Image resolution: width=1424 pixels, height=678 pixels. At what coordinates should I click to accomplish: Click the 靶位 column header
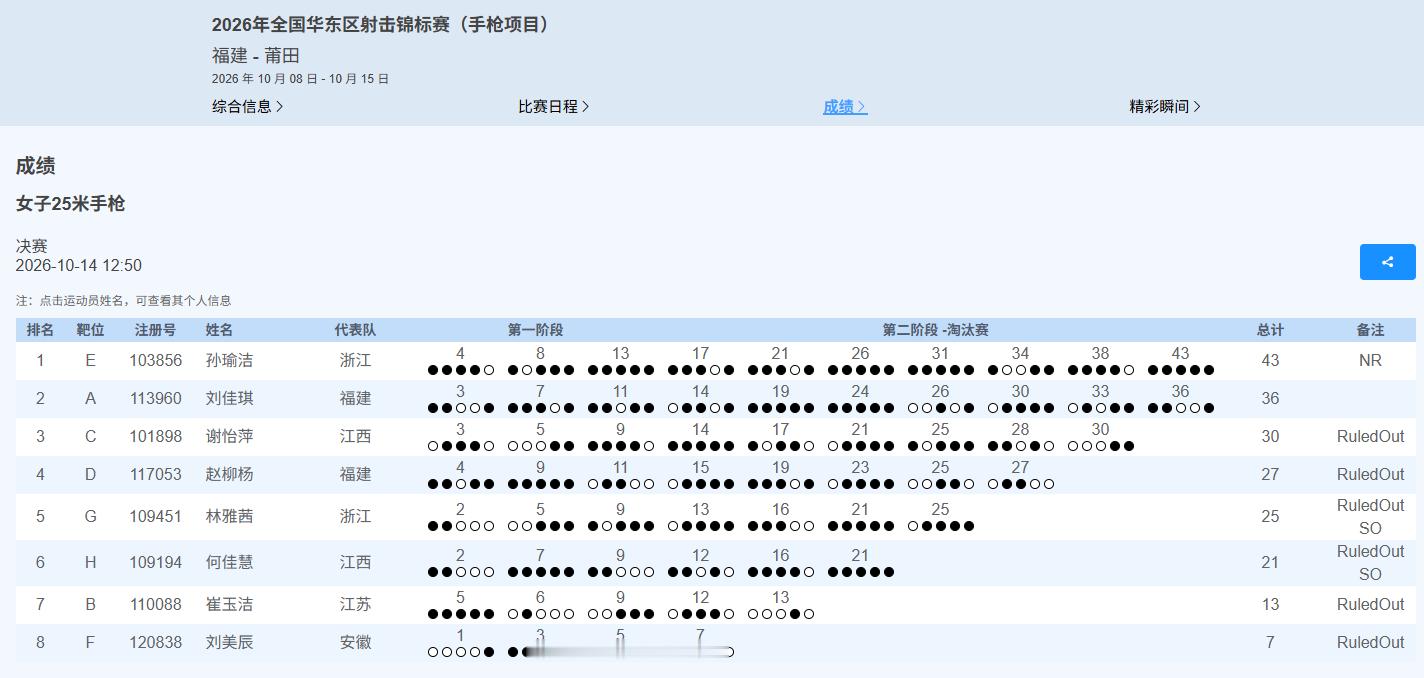(90, 330)
